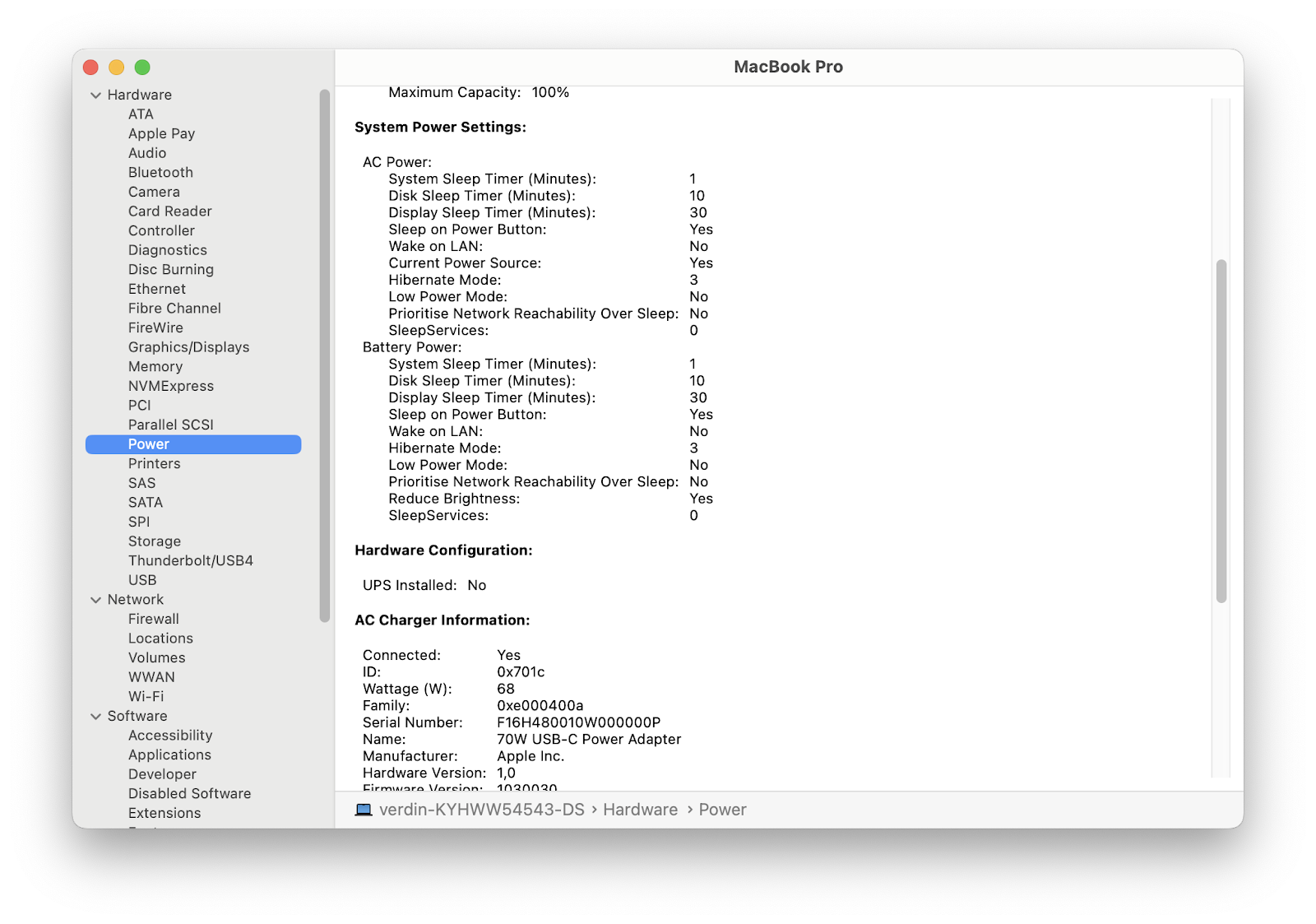The height and width of the screenshot is (924, 1316).
Task: Collapse the Software section
Action: click(96, 716)
